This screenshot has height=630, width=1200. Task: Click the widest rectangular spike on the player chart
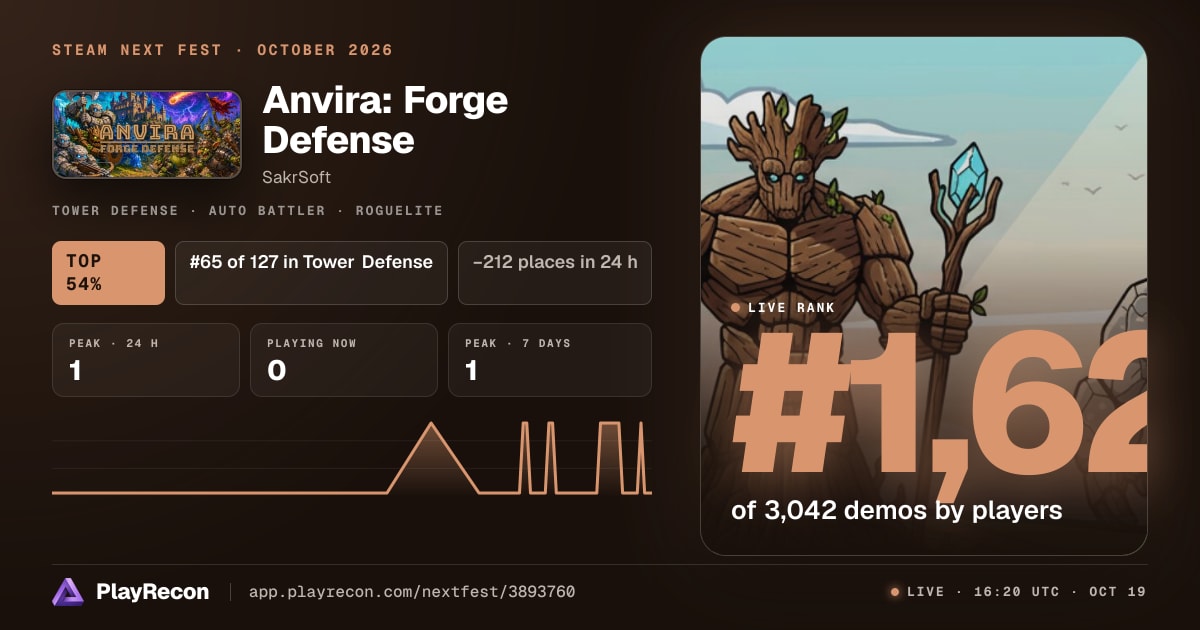[610, 457]
